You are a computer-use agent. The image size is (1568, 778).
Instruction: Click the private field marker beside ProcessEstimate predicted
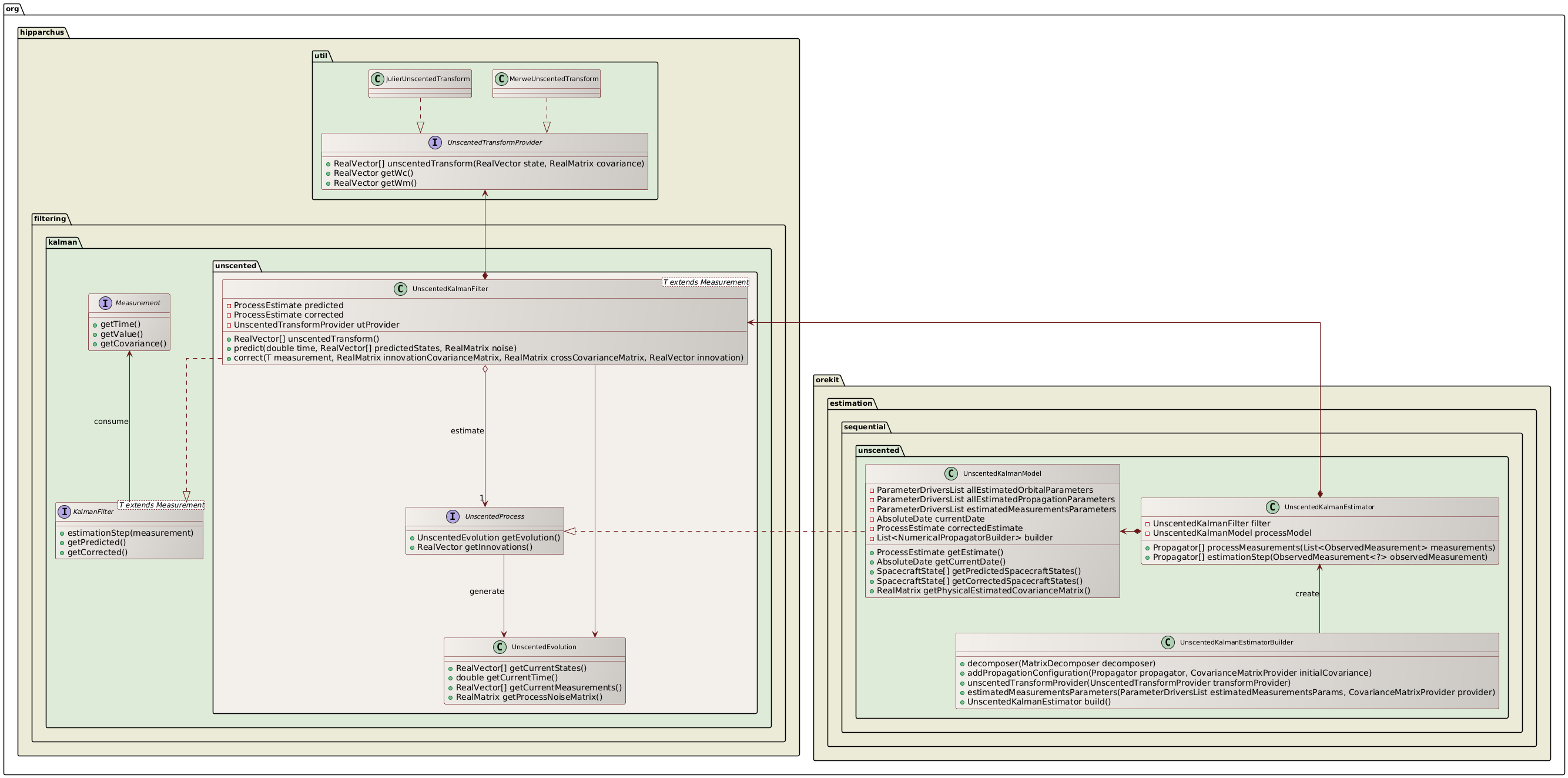point(229,305)
